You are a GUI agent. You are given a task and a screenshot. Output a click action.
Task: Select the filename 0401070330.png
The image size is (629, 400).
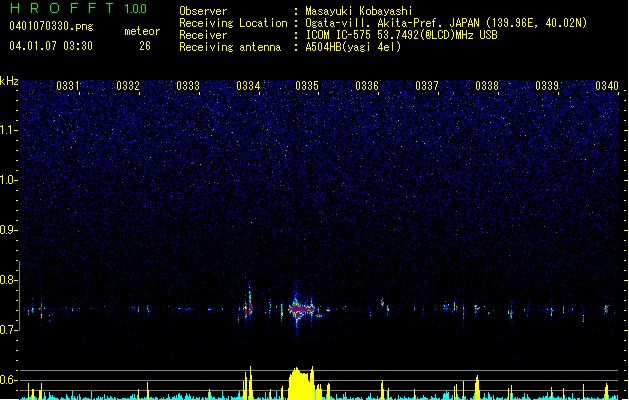[51, 26]
